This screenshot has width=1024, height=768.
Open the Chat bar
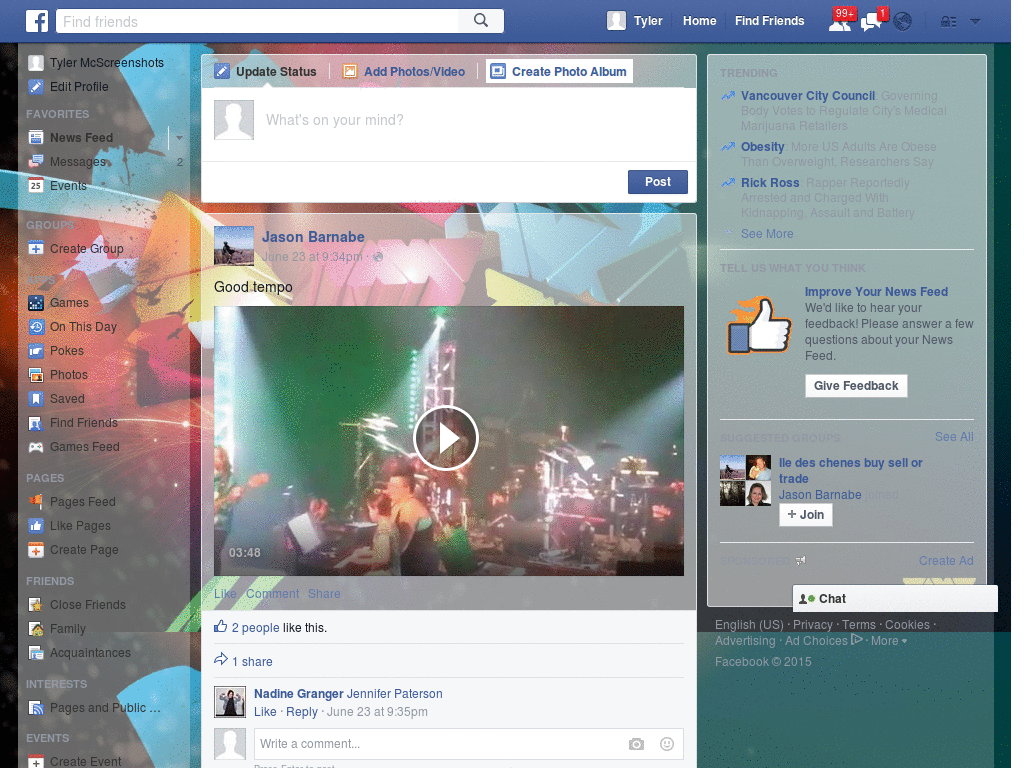pos(895,599)
